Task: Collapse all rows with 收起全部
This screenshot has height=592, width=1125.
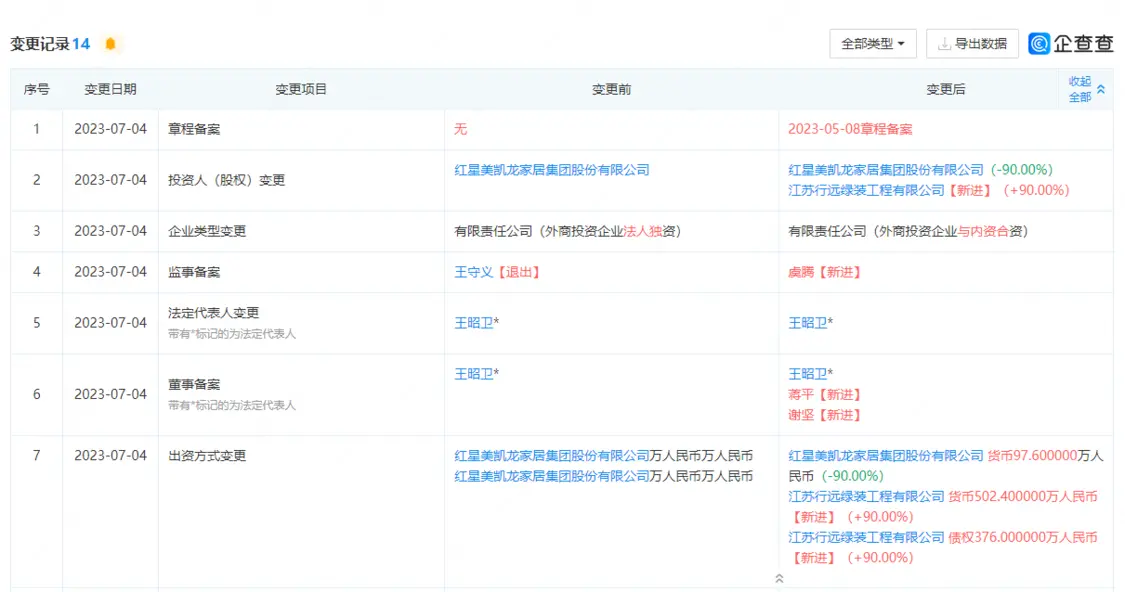Action: (x=1086, y=89)
